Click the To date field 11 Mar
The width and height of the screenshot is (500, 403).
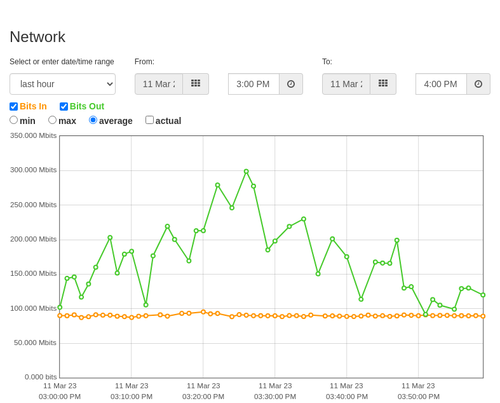[346, 84]
